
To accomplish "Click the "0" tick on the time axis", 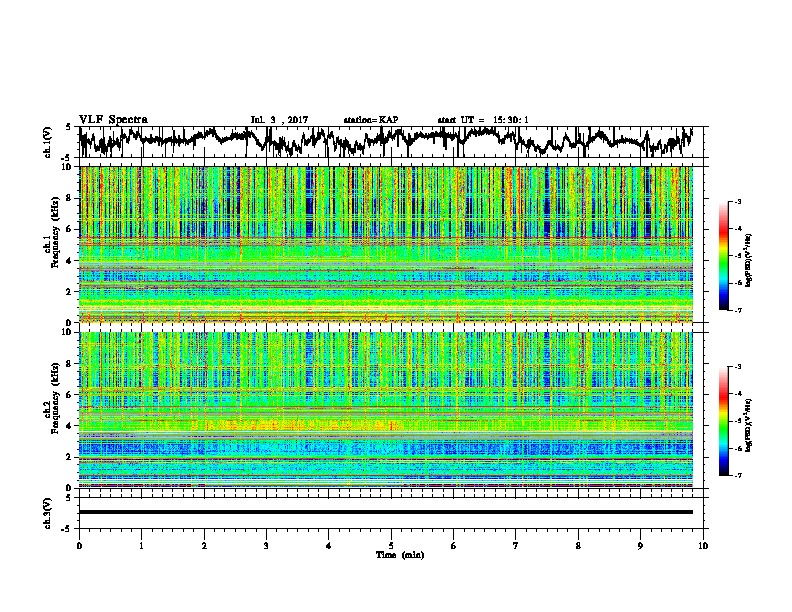I will 79,546.
